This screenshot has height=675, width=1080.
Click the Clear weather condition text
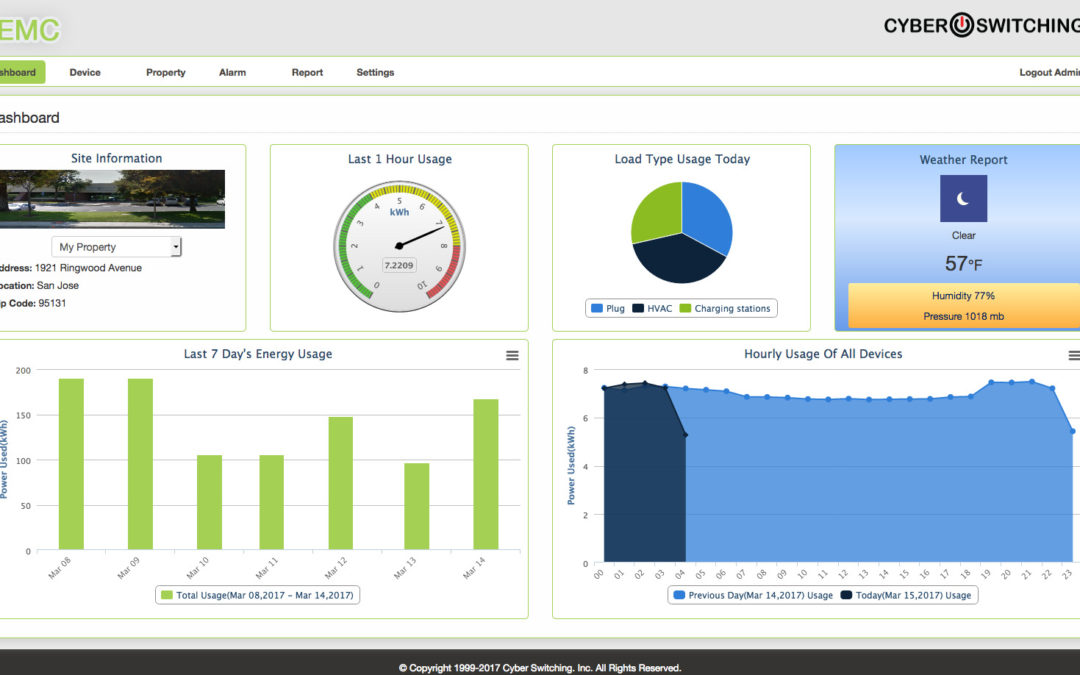click(963, 236)
